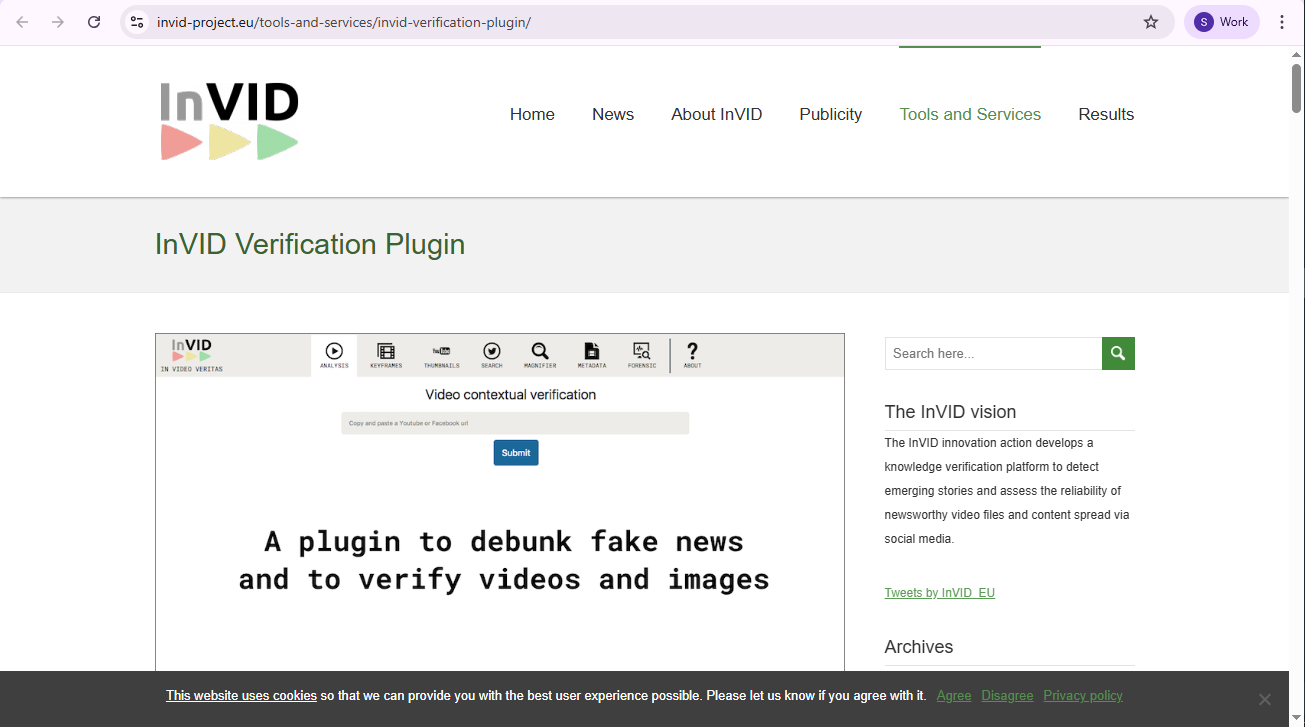Click the Keyframes icon in plugin image

[386, 355]
